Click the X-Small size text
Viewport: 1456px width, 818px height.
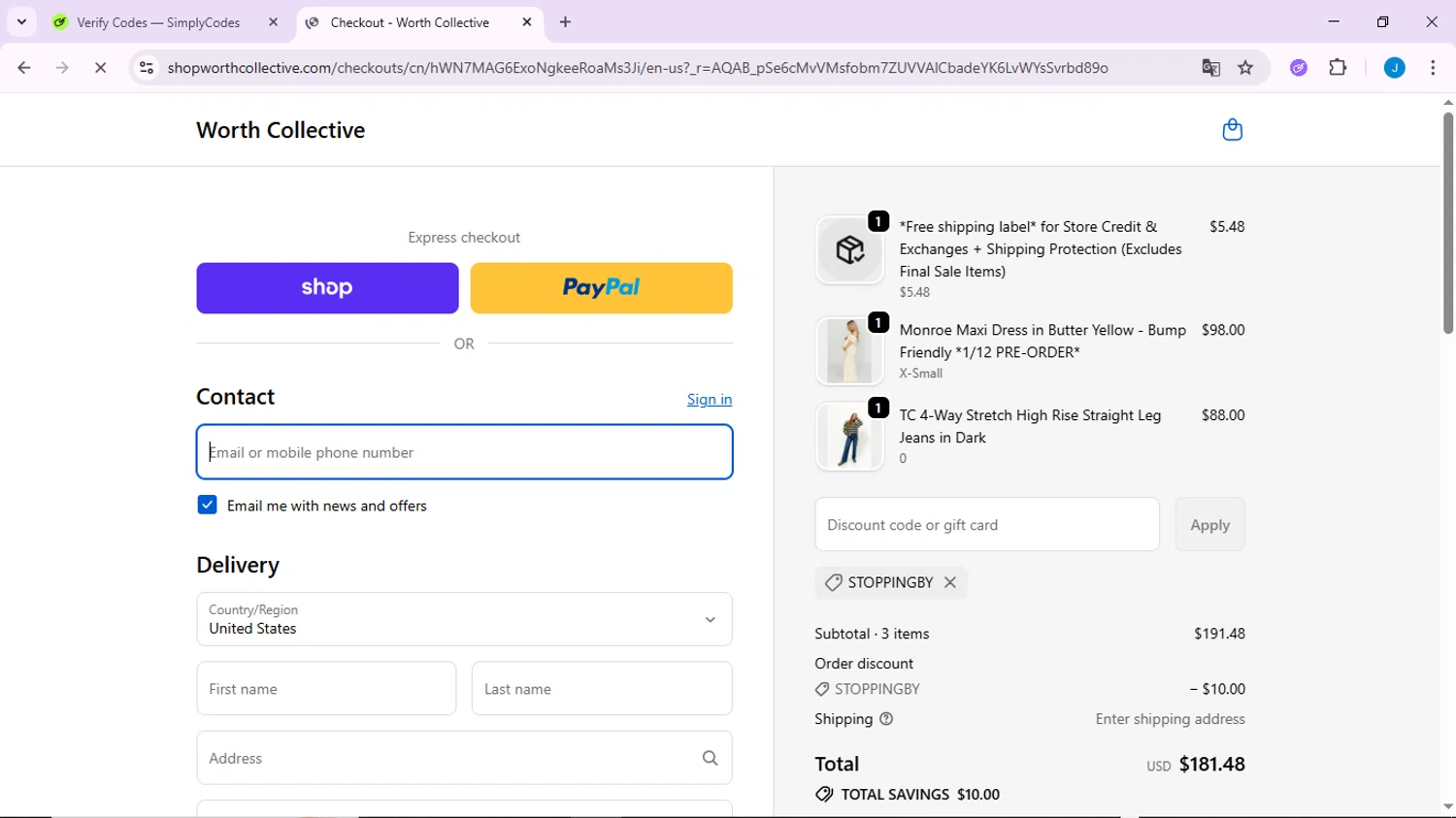click(920, 374)
